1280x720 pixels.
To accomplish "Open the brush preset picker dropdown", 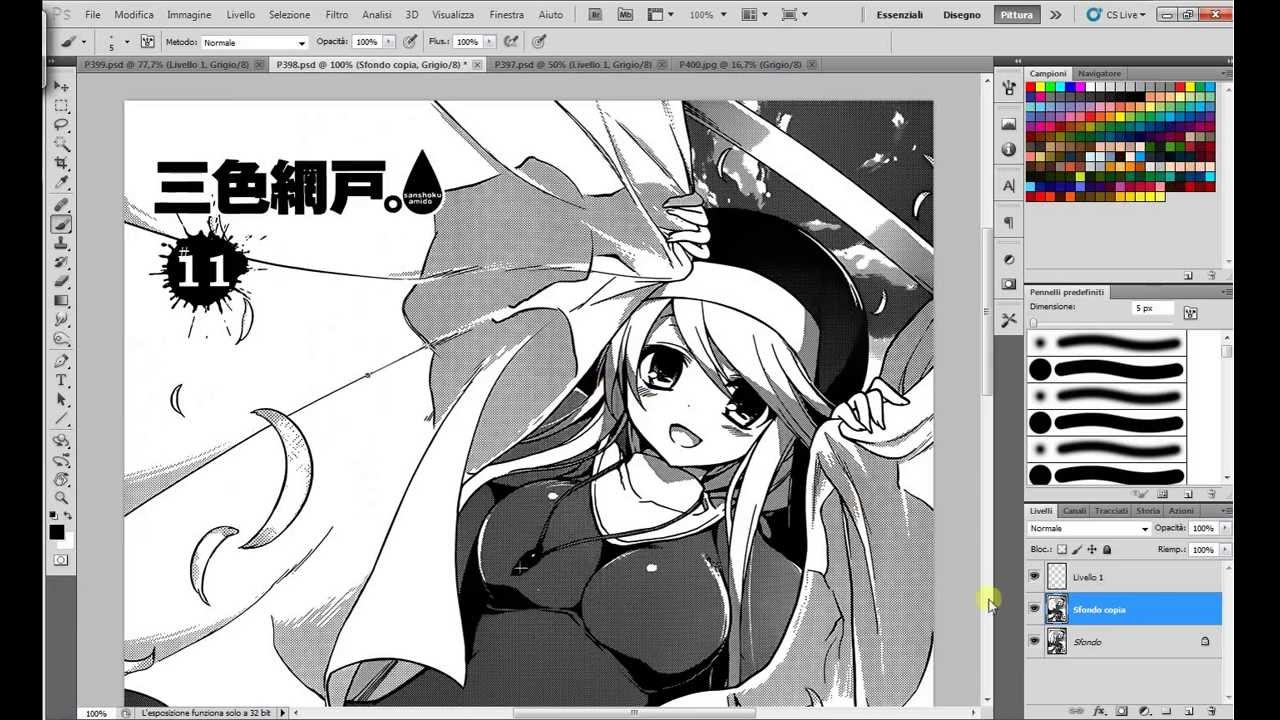I will [x=127, y=42].
